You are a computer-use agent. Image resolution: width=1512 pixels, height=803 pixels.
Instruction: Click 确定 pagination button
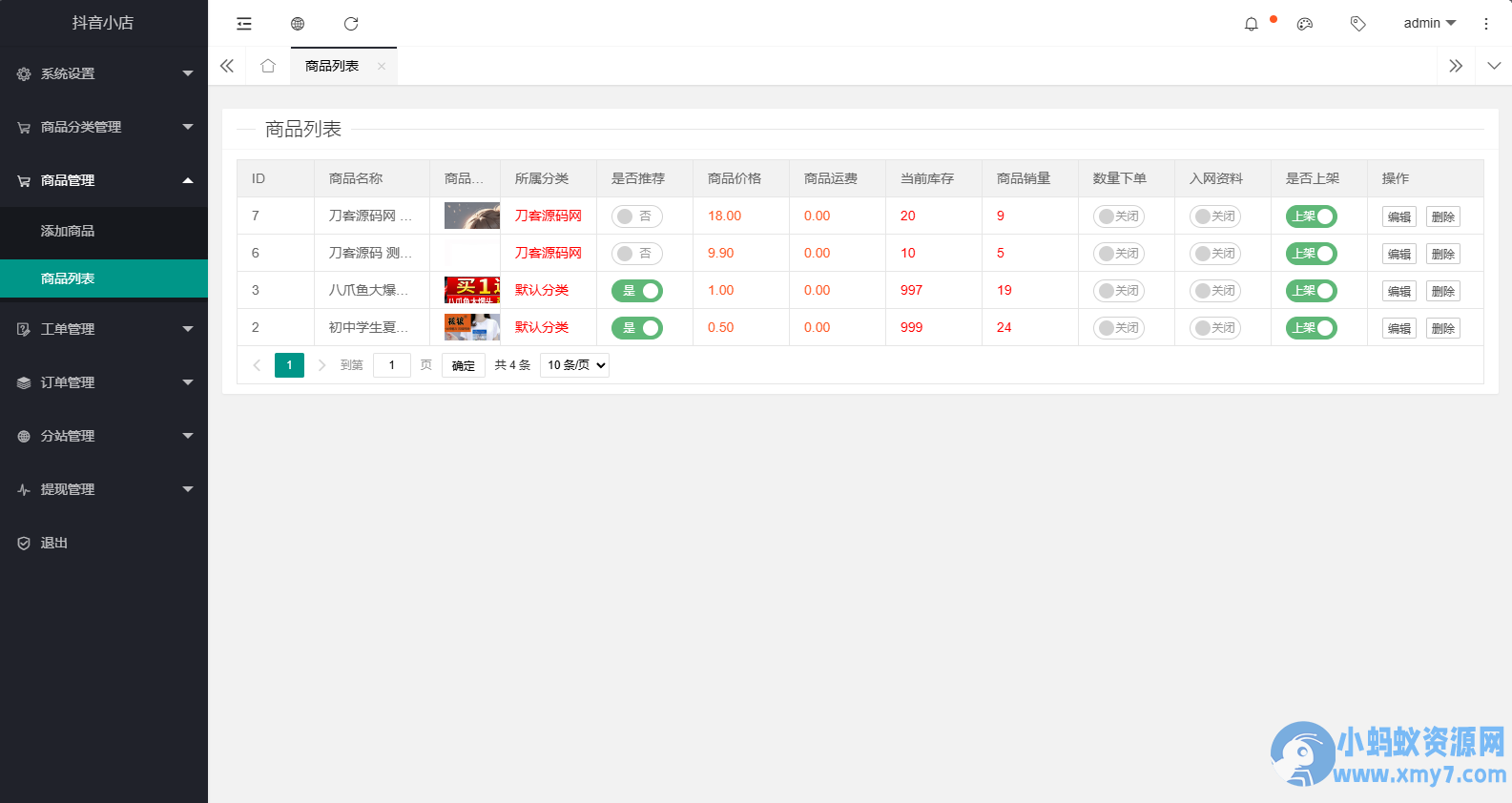click(x=464, y=365)
